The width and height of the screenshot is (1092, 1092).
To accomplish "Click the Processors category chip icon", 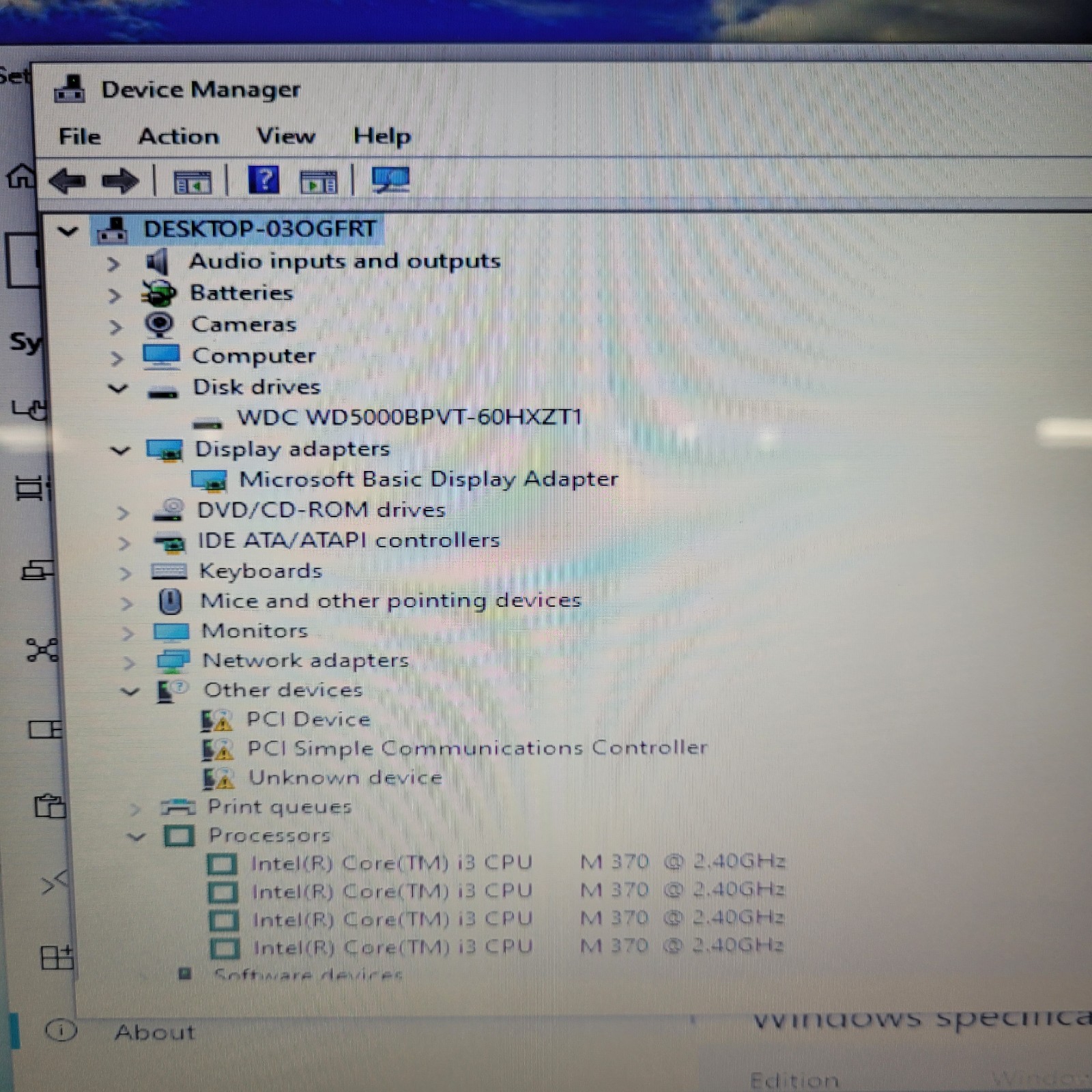I will (179, 836).
